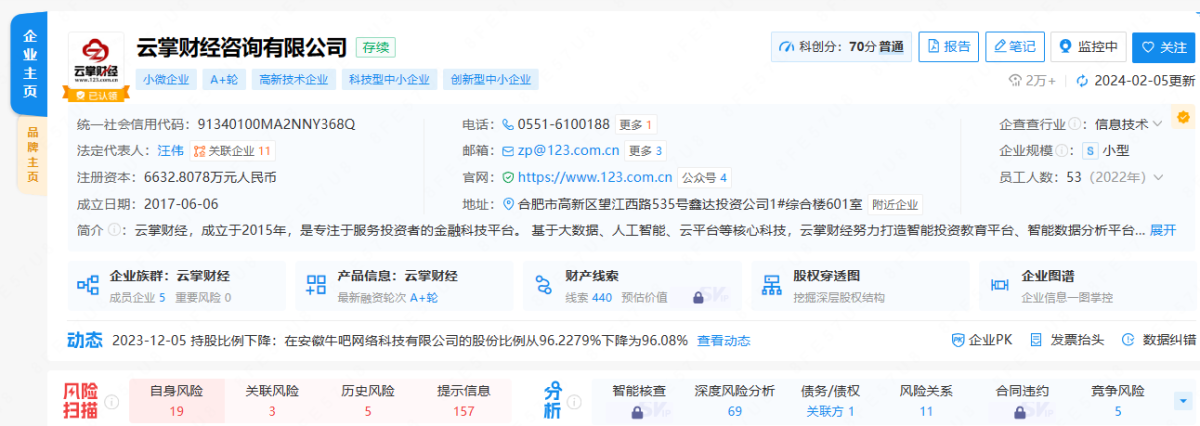Click the green shield icon before website
Screen dimensions: 1200x426
point(507,177)
